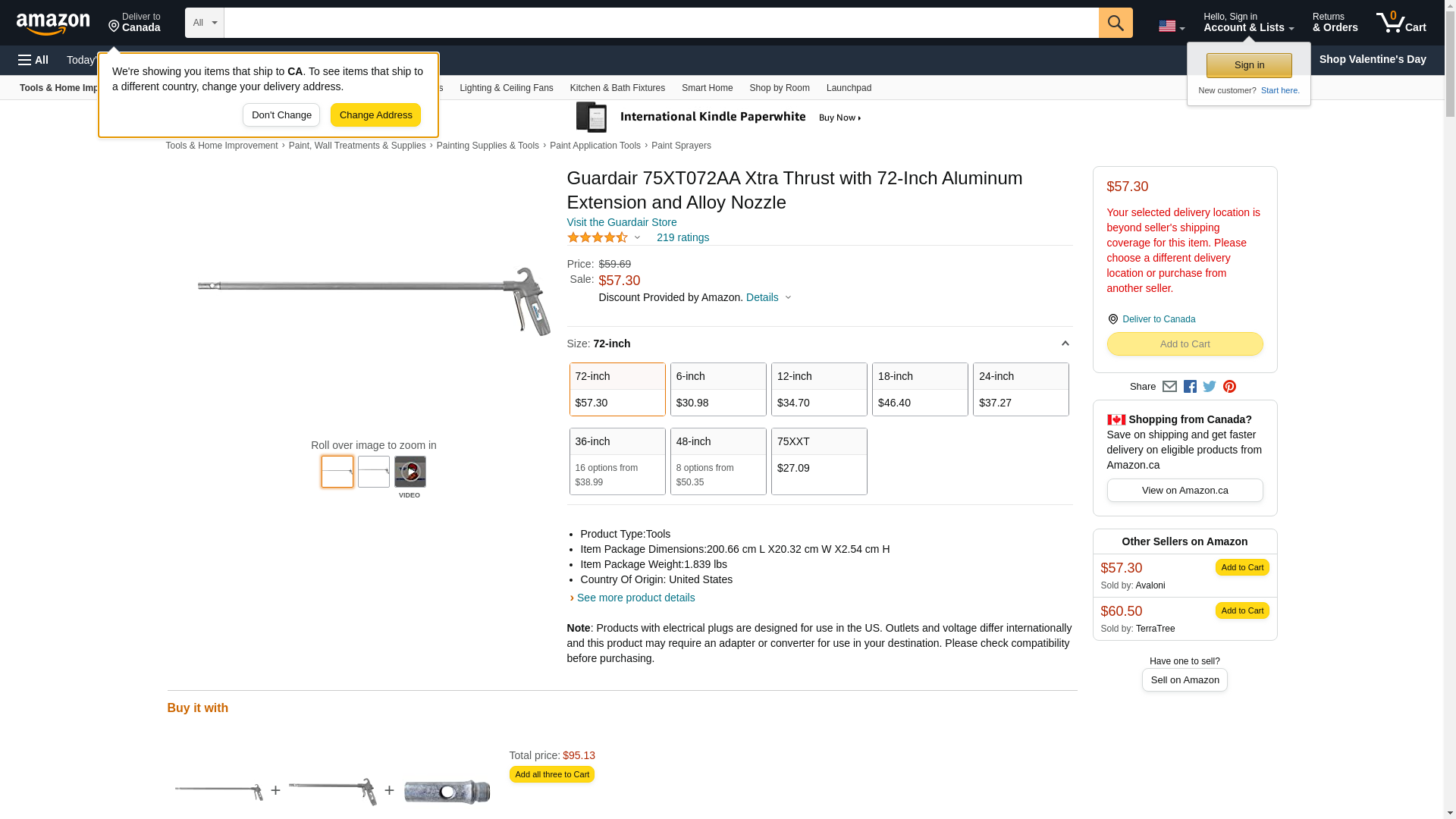Expand the country flag language selector
The width and height of the screenshot is (1456, 819).
pyautogui.click(x=1171, y=27)
